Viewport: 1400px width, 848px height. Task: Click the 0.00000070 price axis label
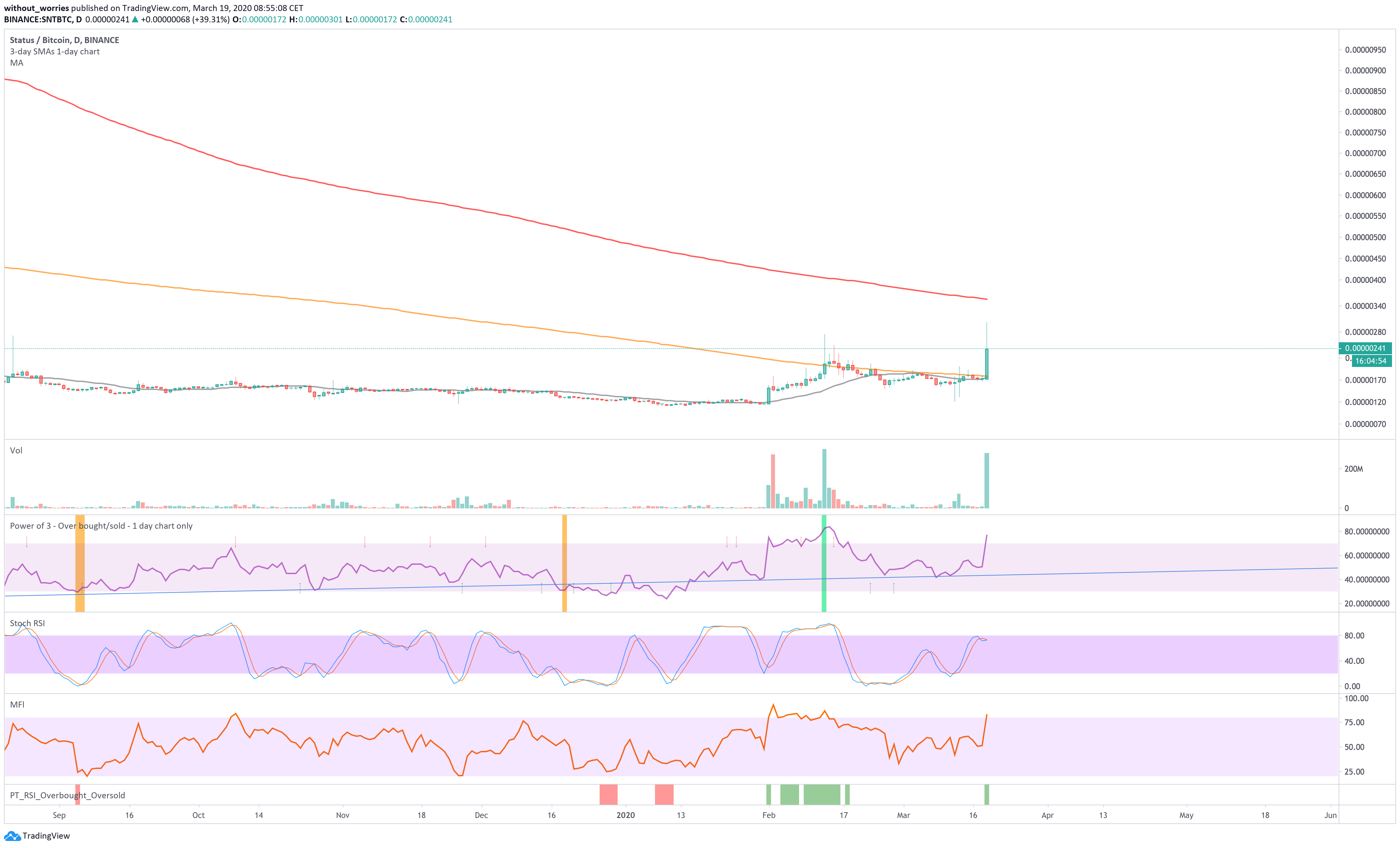1365,424
